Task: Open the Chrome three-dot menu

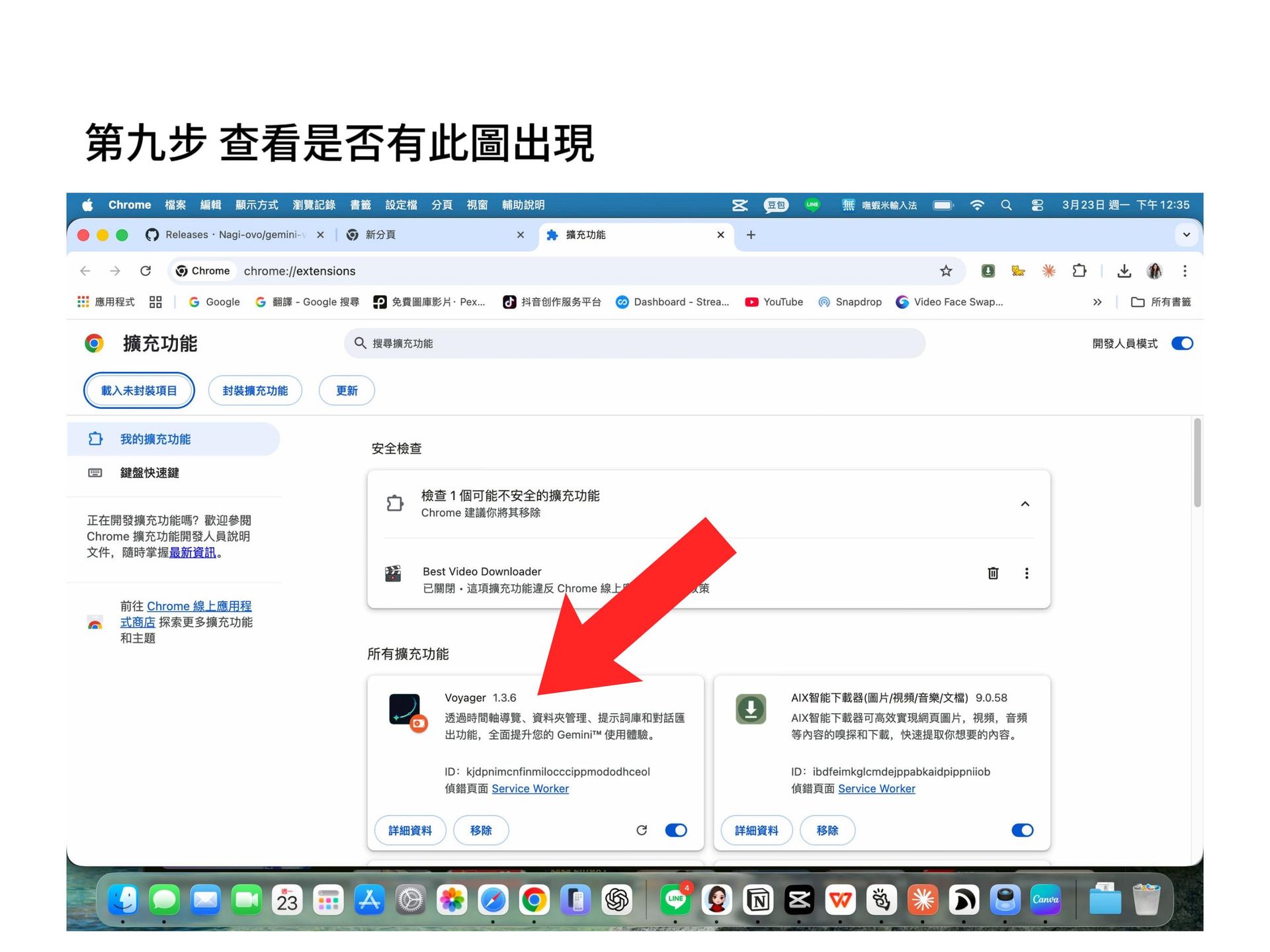Action: pos(1184,271)
